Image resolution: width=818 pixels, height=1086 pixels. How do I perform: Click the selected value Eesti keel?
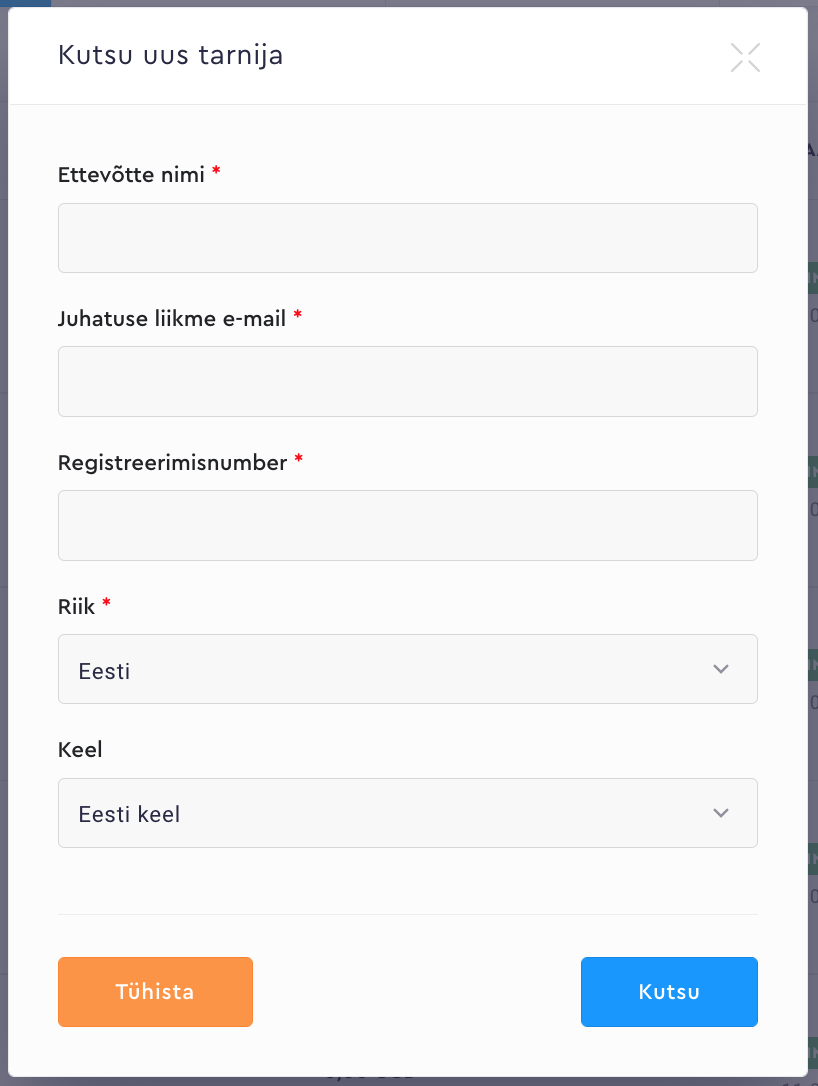tap(129, 815)
